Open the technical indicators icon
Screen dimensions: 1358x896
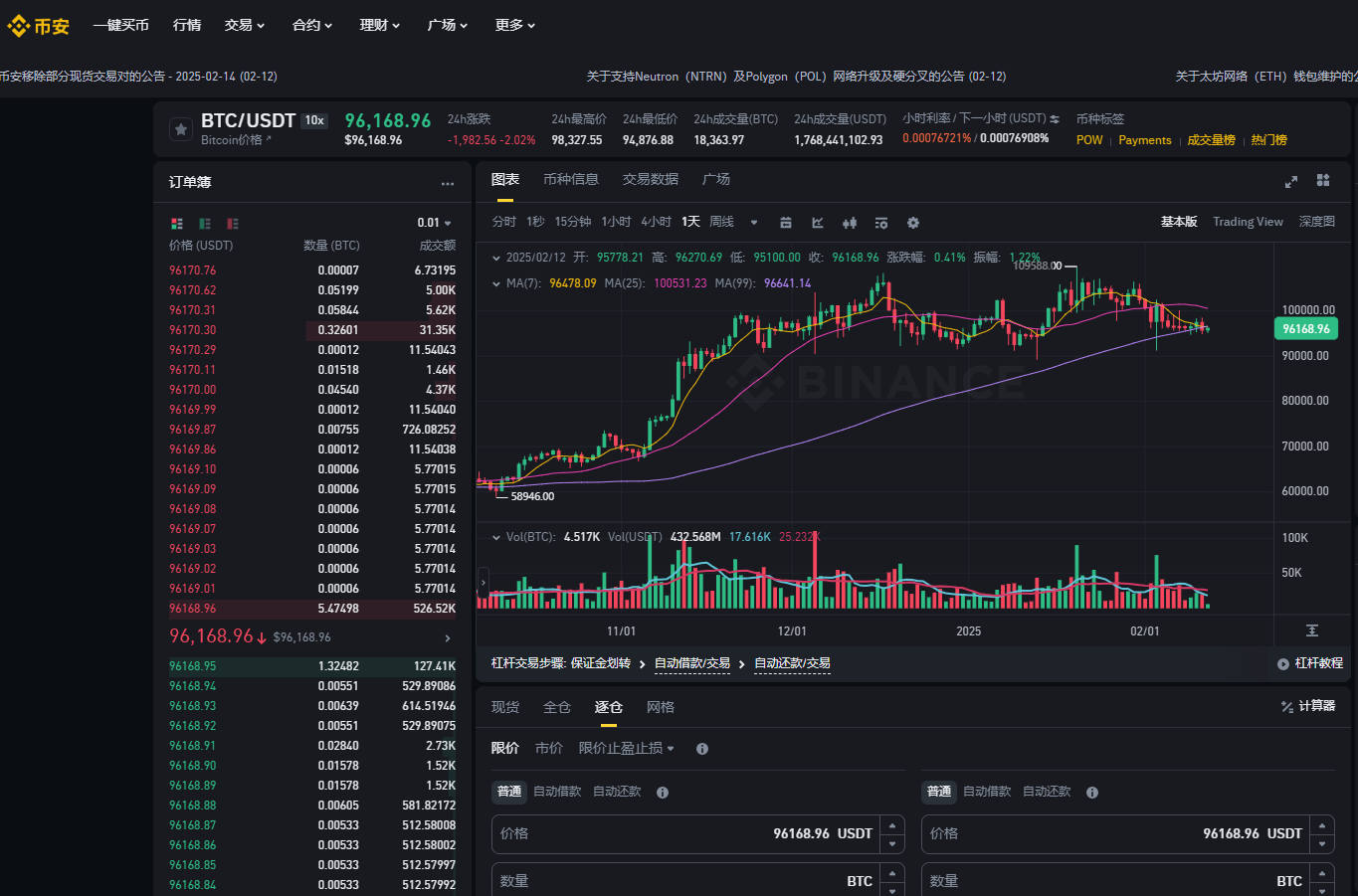(x=881, y=223)
